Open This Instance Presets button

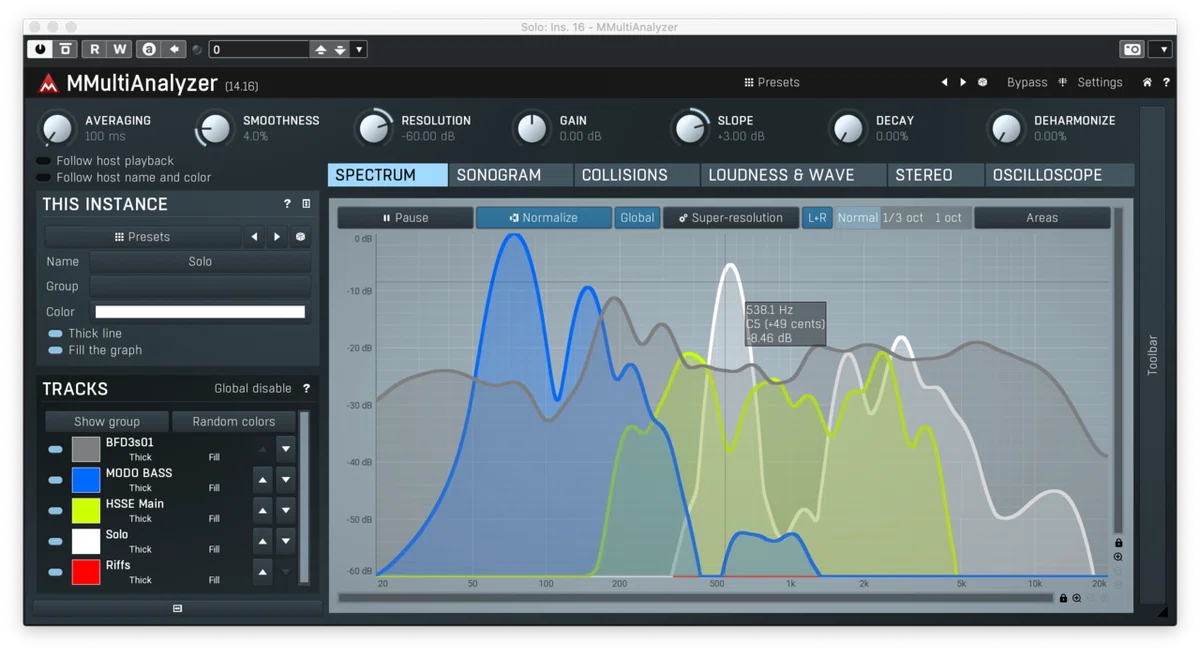pos(143,237)
